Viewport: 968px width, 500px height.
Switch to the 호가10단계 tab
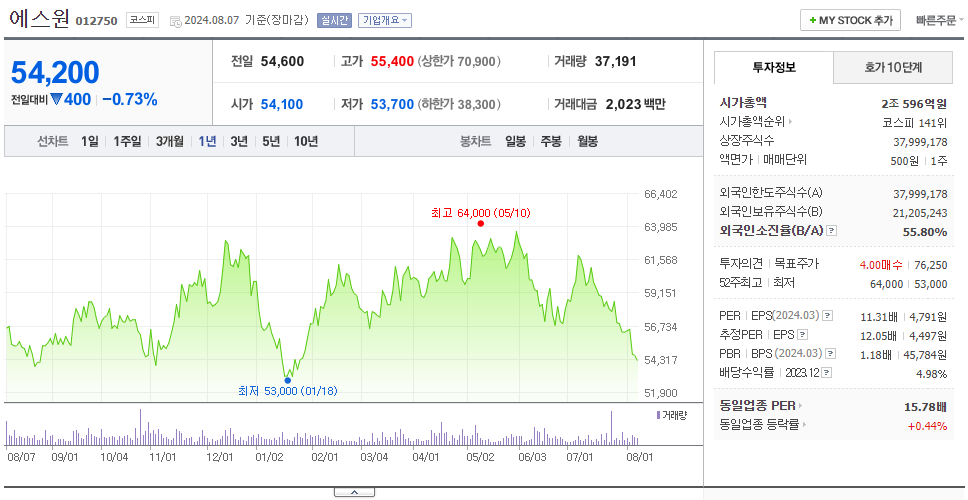[x=893, y=67]
